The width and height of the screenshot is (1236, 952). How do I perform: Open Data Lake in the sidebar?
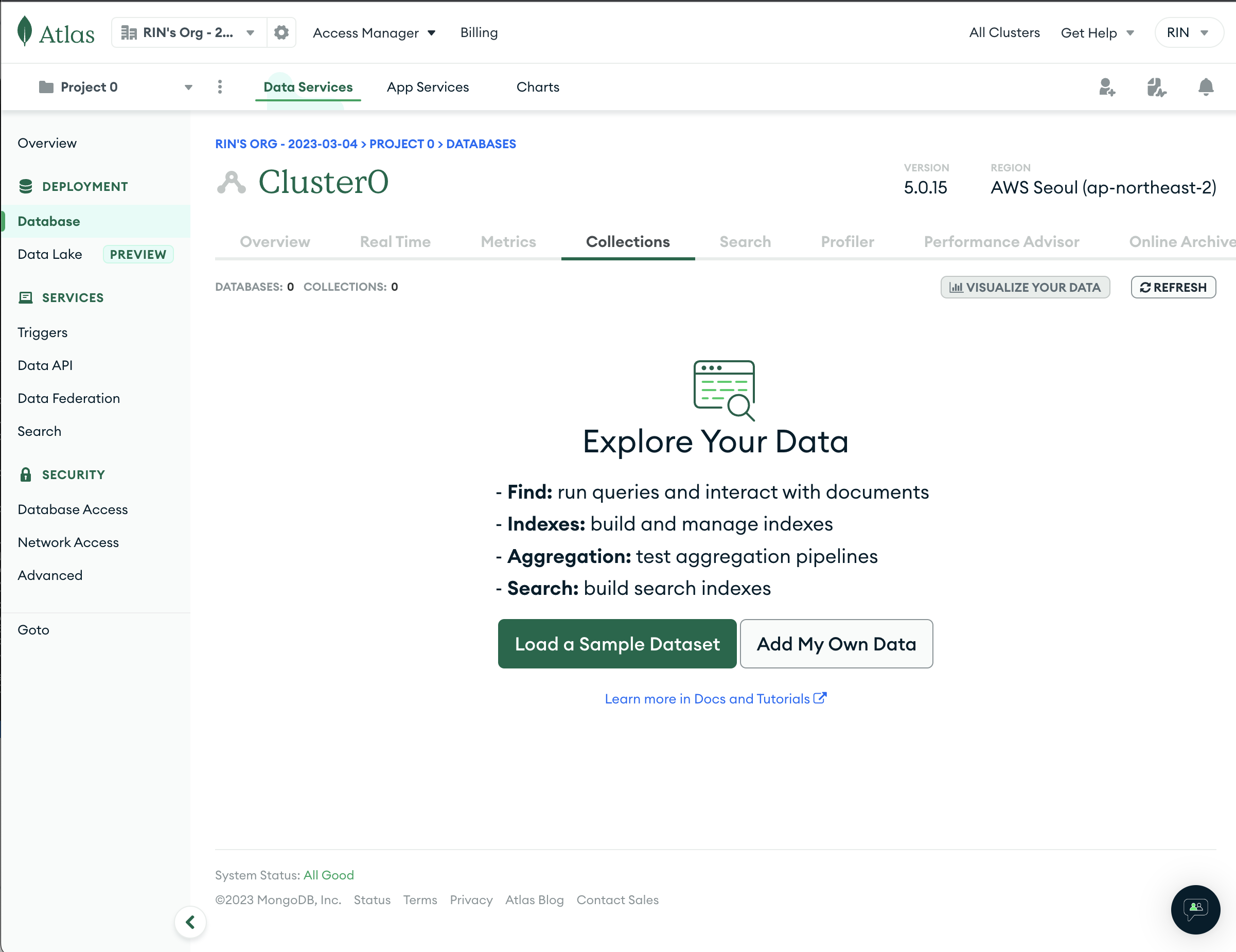point(50,254)
